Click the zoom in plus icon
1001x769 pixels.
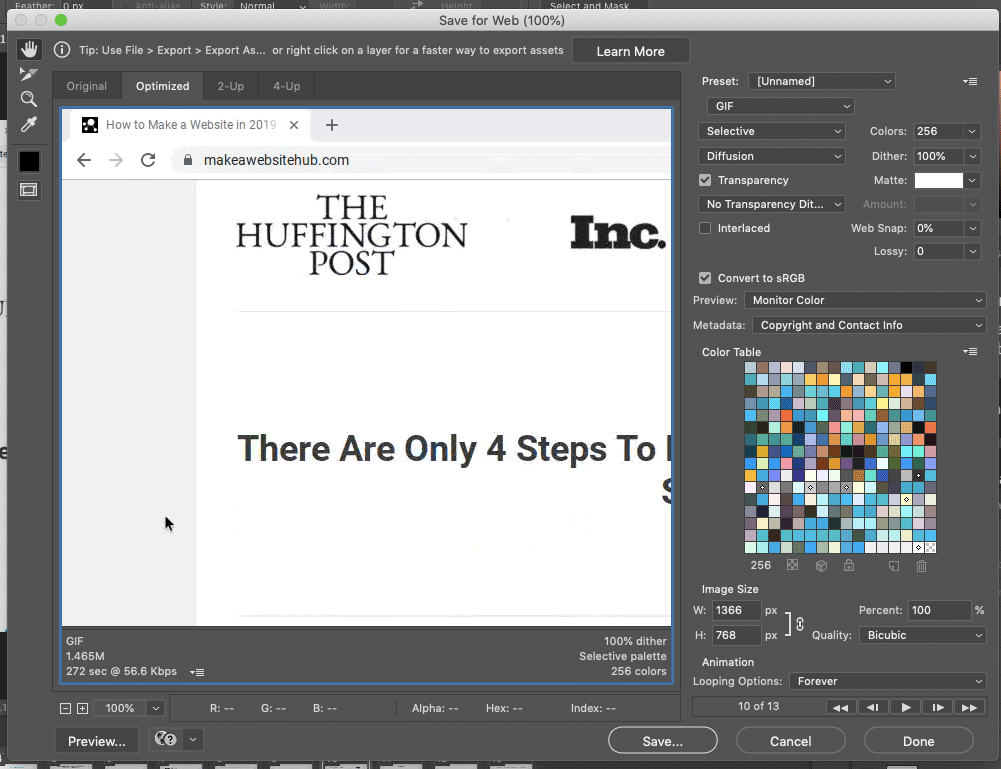(x=82, y=708)
